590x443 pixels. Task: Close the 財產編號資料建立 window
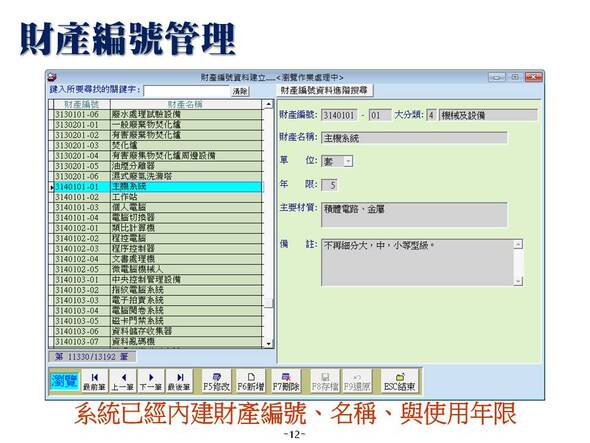coord(534,77)
